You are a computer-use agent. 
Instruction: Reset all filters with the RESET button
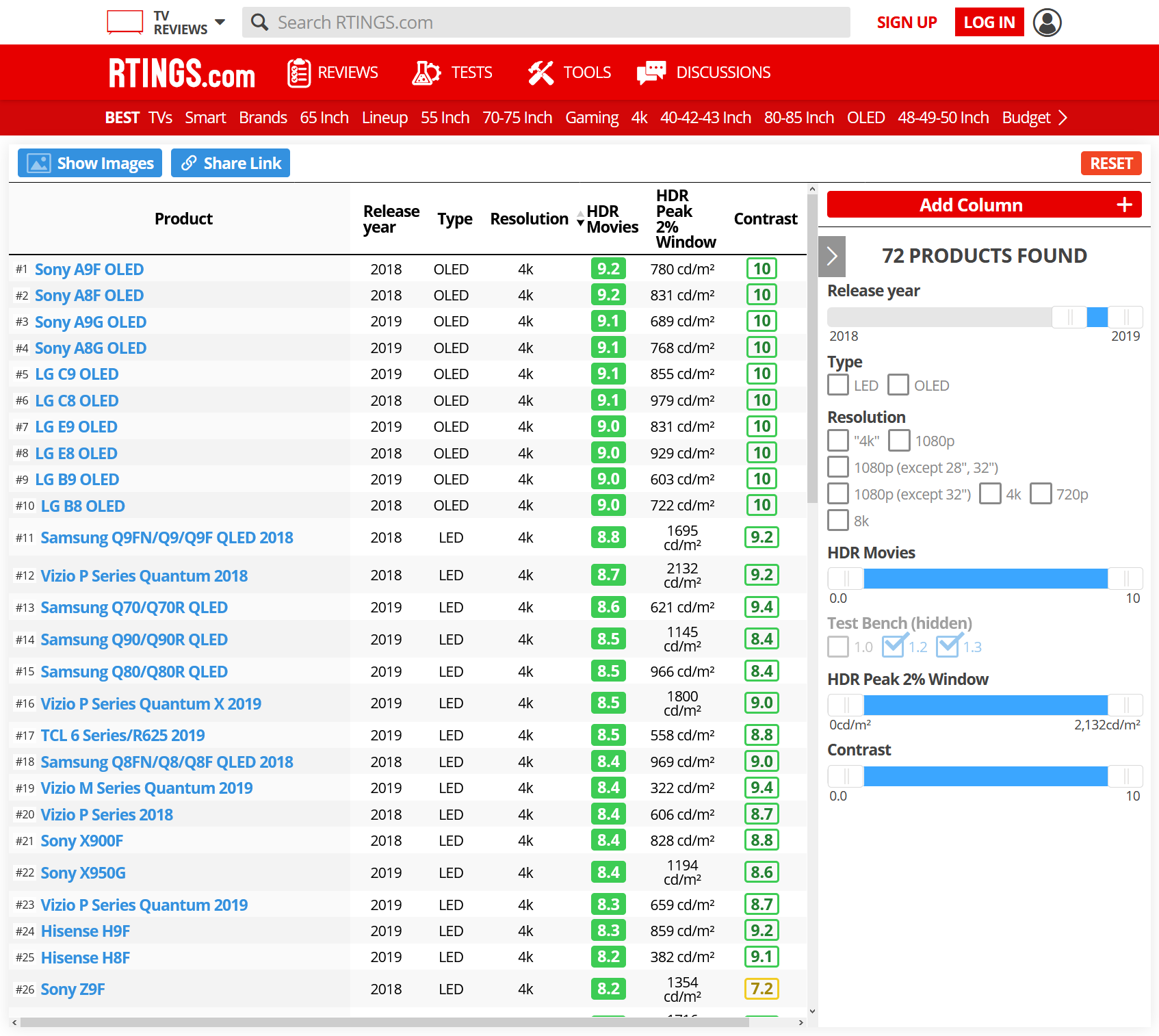(1111, 164)
